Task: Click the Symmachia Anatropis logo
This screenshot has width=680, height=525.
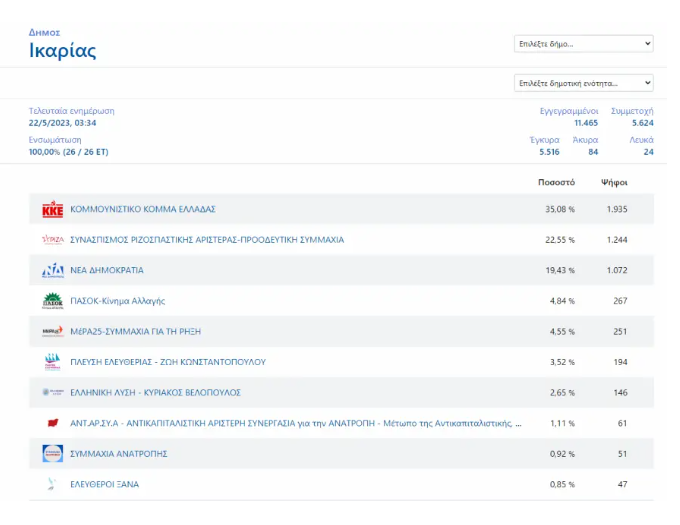Action: coord(52,453)
